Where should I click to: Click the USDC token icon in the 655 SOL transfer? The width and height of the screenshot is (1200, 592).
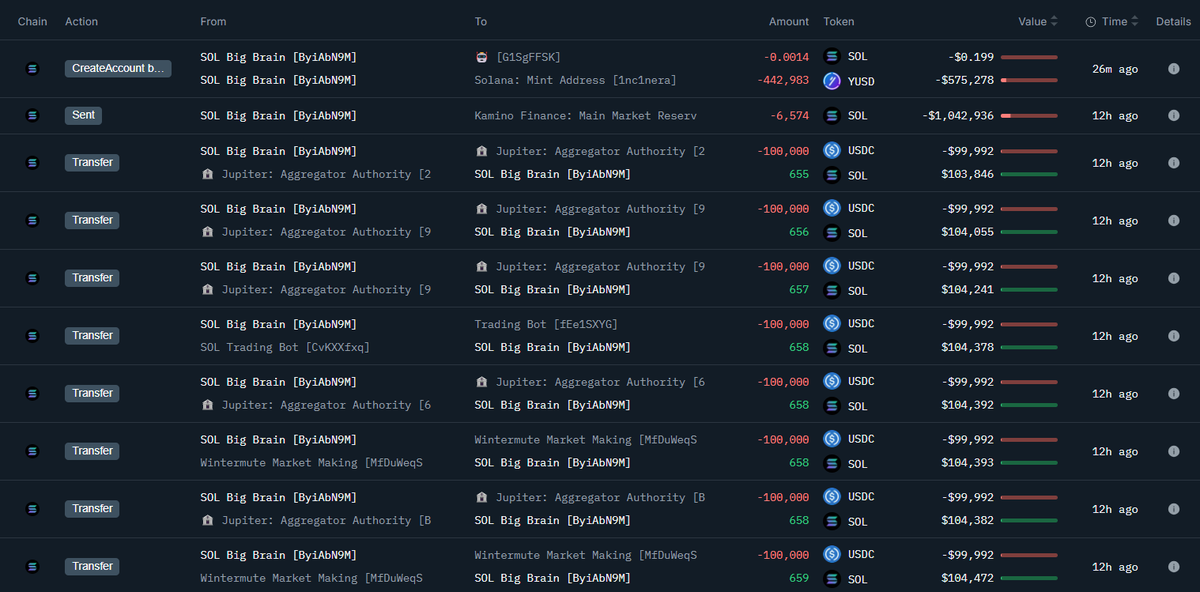tap(831, 151)
